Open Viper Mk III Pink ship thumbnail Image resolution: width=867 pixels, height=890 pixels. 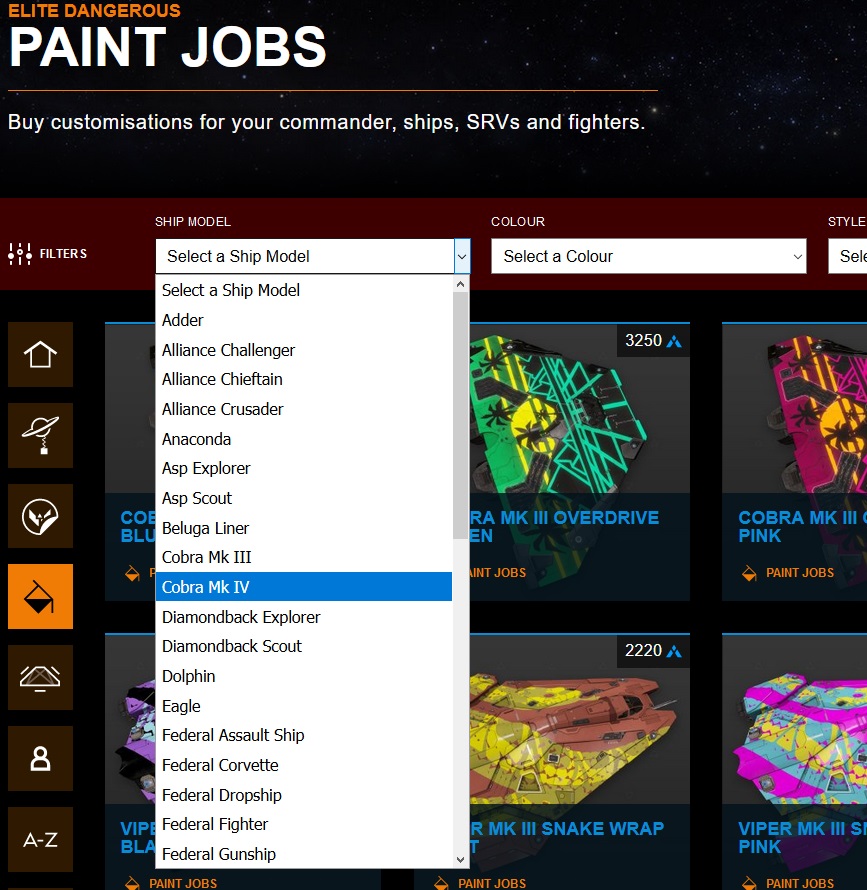(794, 719)
